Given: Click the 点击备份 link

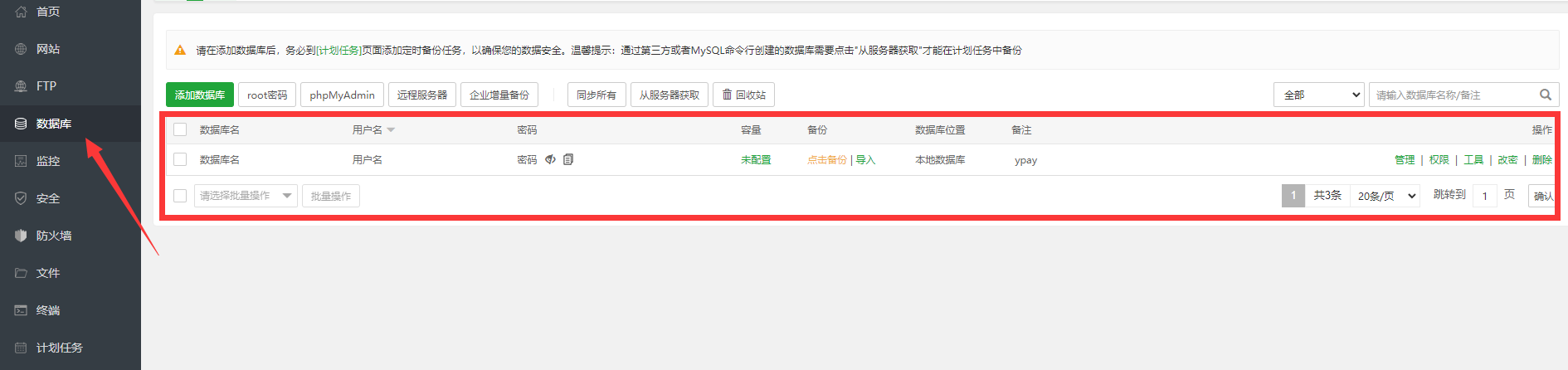Looking at the screenshot, I should (x=826, y=159).
